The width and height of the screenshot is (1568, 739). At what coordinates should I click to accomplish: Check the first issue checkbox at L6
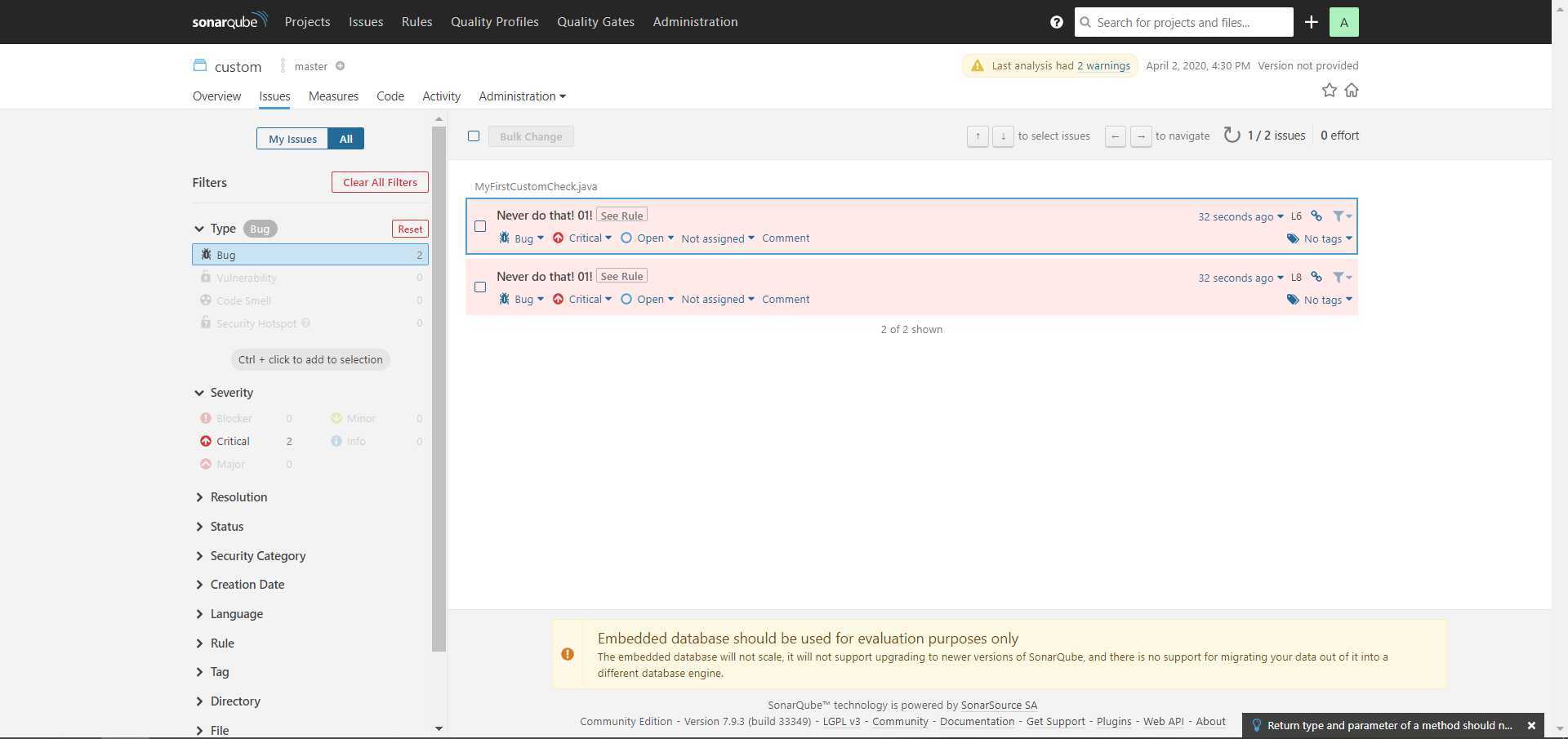point(480,226)
